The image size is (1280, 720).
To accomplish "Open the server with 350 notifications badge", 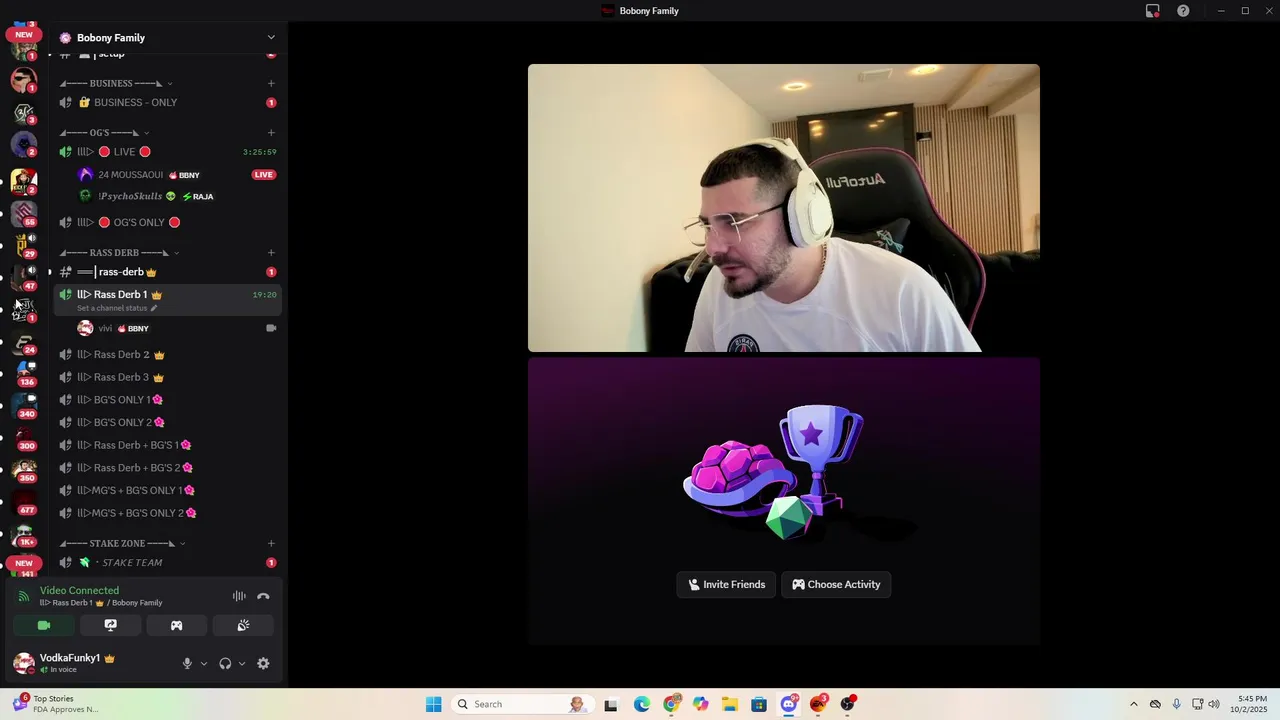I will click(x=24, y=468).
